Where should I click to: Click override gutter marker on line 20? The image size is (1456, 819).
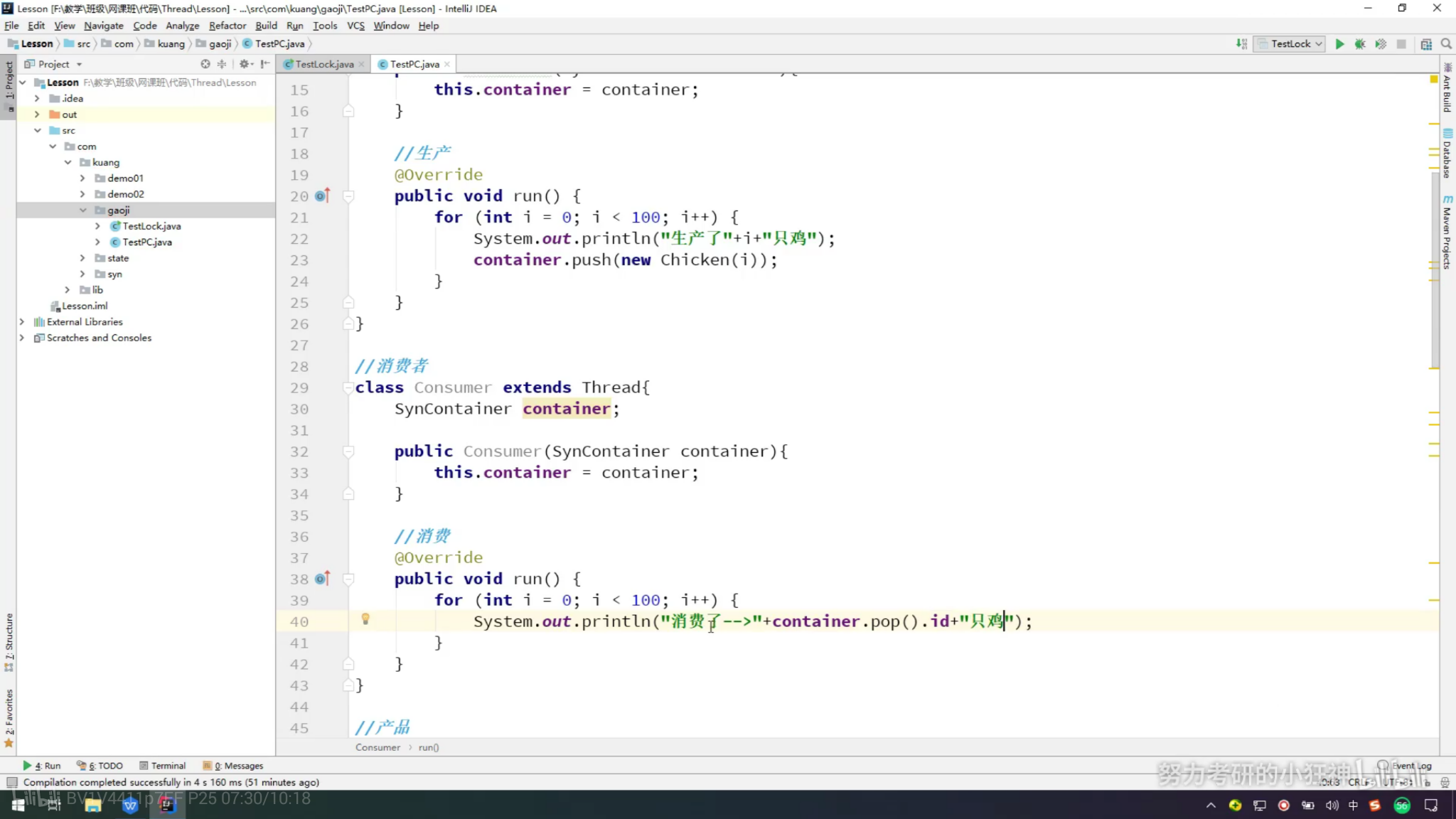pos(323,196)
